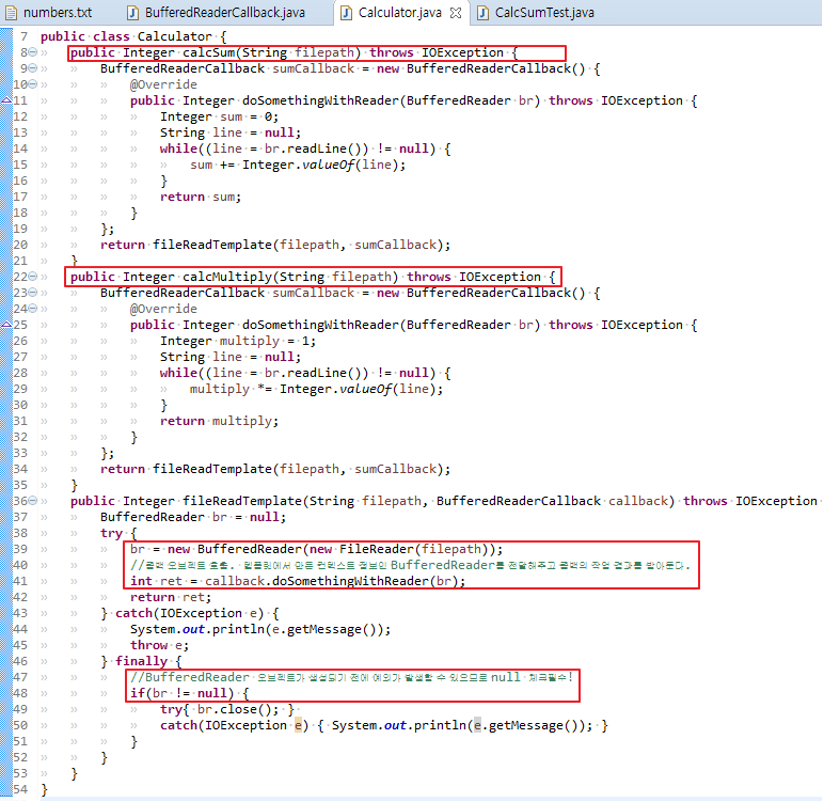Collapse the @Override fold at line 10
822x801 pixels.
click(x=33, y=84)
